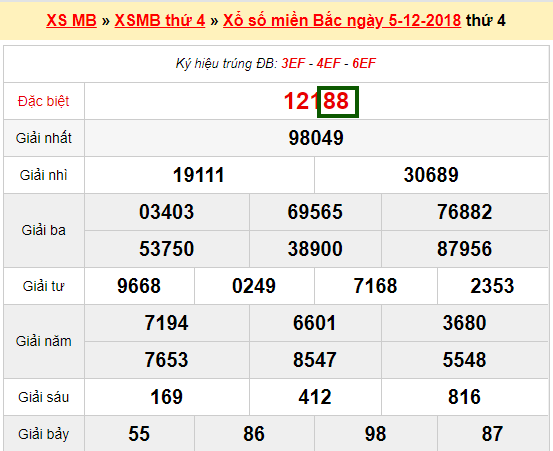Open the XS MB breadcrumb link

coord(71,20)
